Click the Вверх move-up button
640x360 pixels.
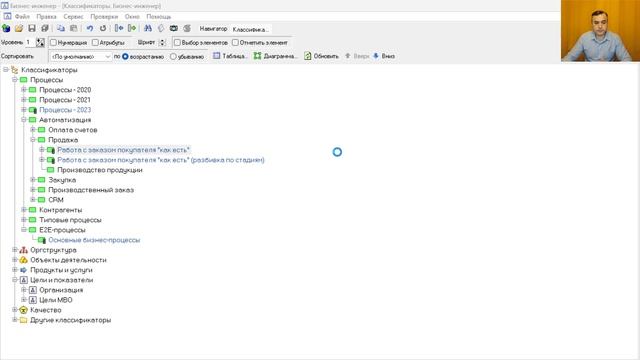click(x=357, y=56)
